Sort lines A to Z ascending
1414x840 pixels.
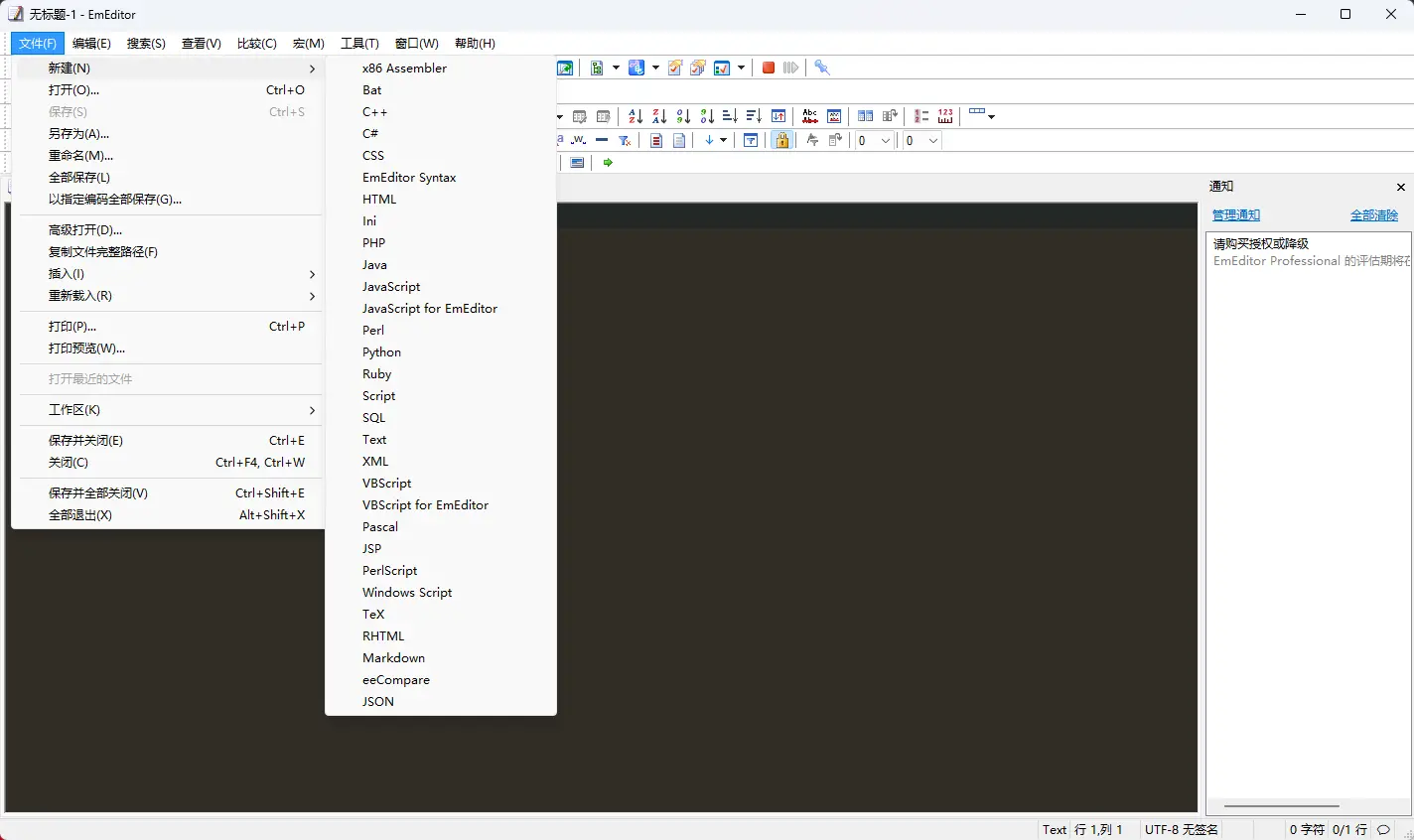(636, 116)
